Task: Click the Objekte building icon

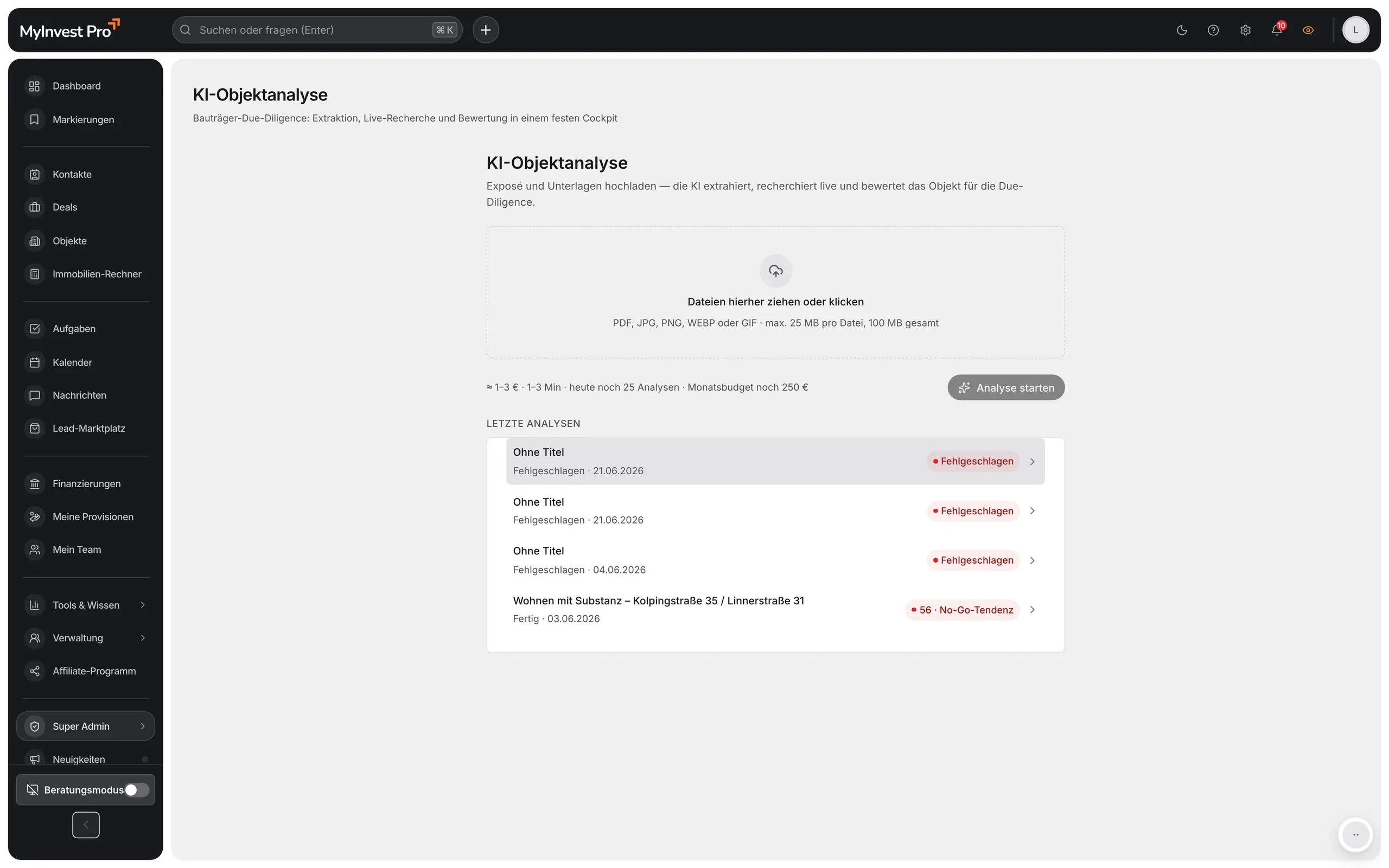Action: [x=34, y=241]
